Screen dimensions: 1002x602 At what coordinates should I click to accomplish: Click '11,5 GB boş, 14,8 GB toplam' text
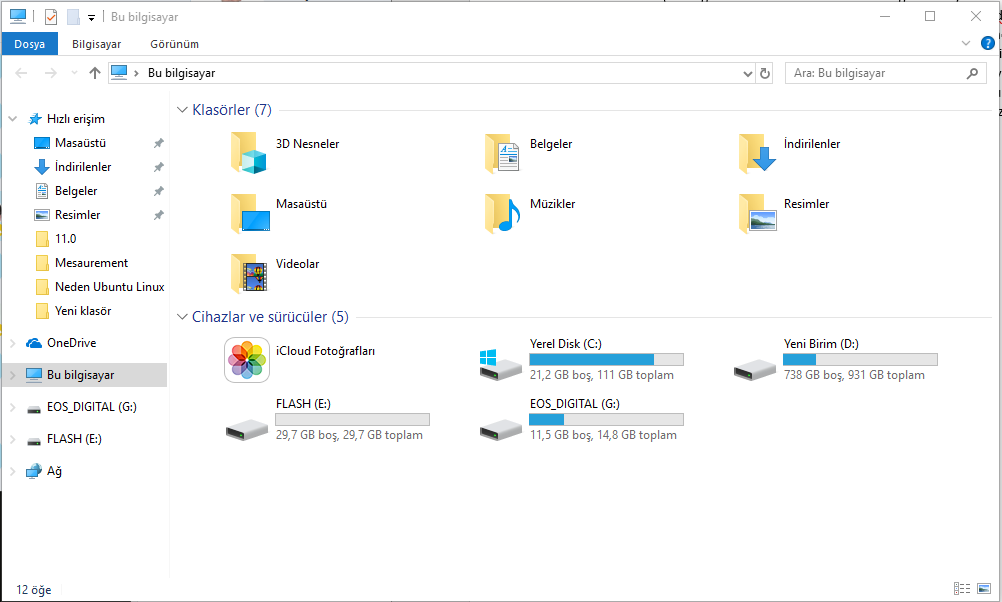coord(603,435)
